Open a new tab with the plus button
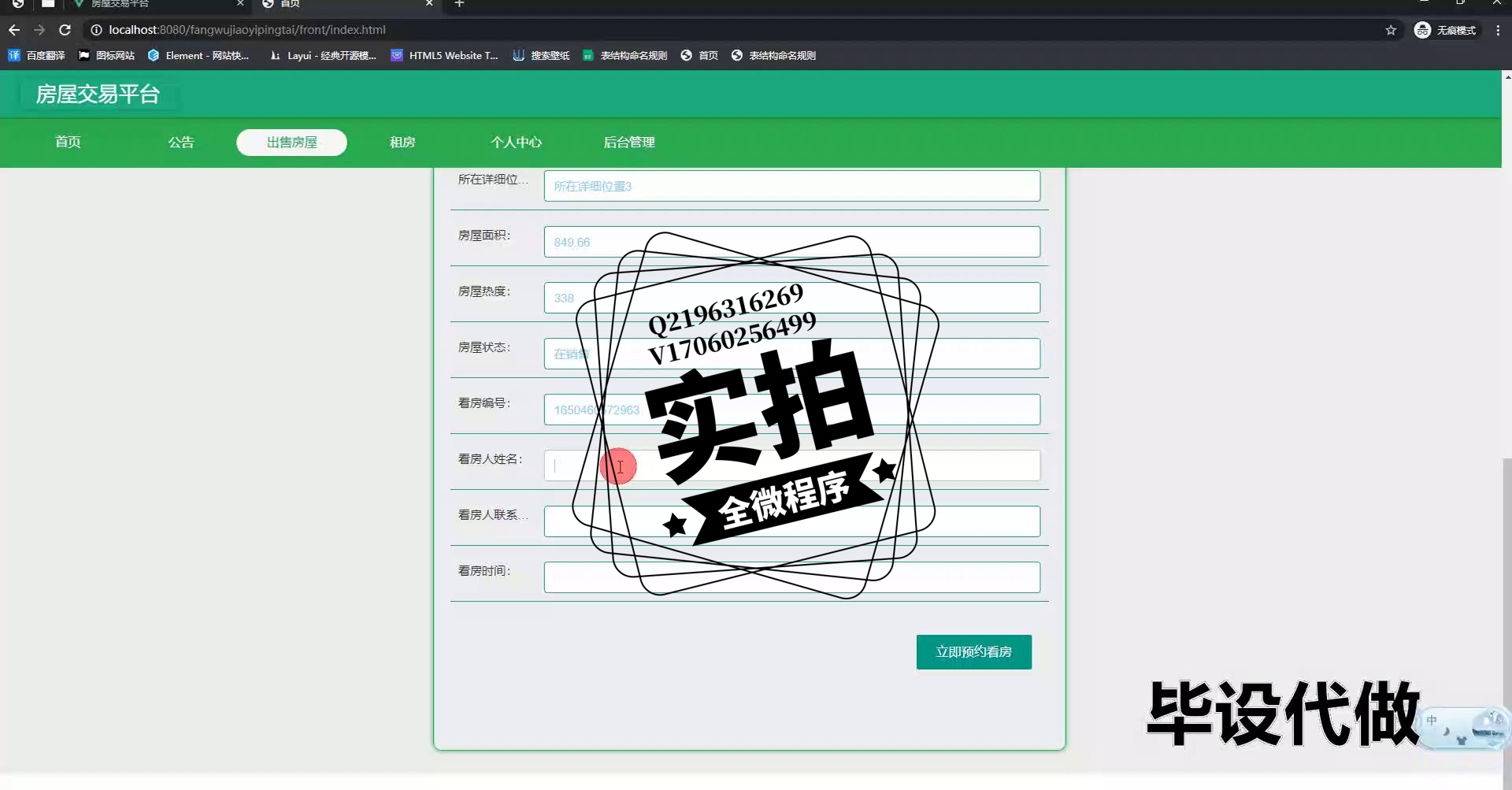The height and width of the screenshot is (790, 1512). [x=460, y=4]
